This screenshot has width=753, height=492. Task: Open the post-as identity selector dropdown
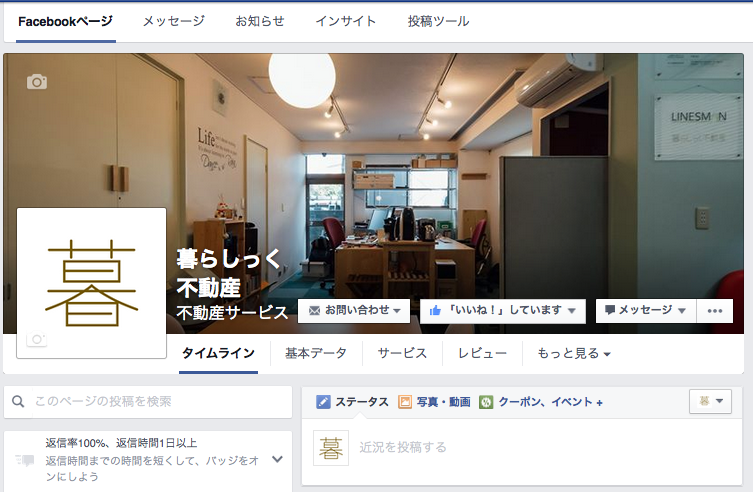pyautogui.click(x=710, y=401)
